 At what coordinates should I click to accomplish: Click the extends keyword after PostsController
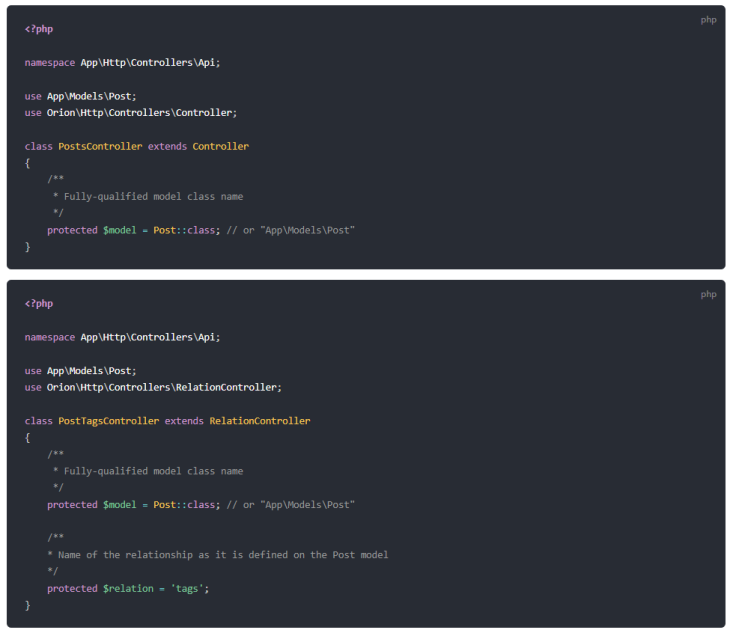click(x=167, y=146)
